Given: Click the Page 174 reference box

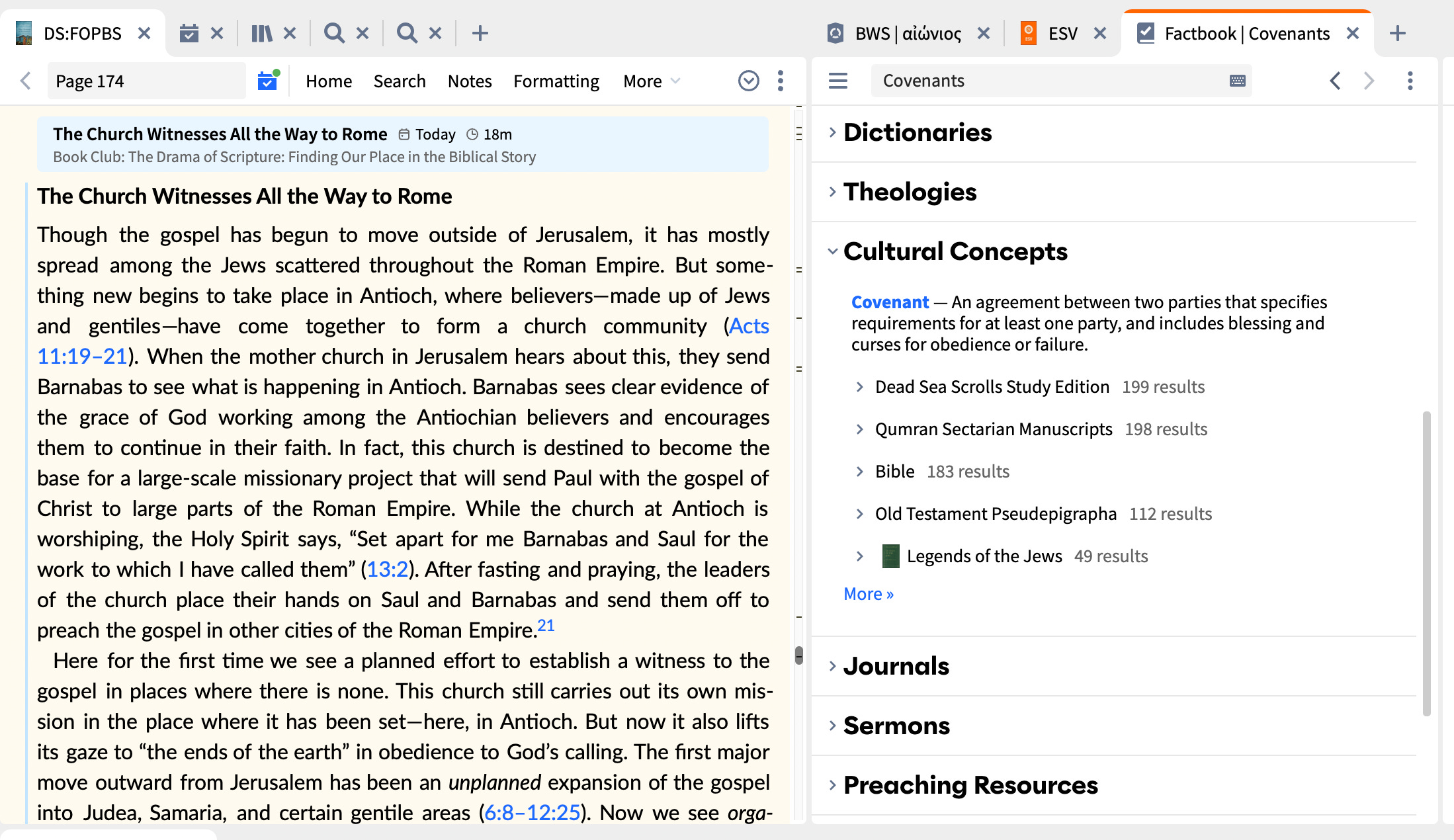Looking at the screenshot, I should 146,81.
